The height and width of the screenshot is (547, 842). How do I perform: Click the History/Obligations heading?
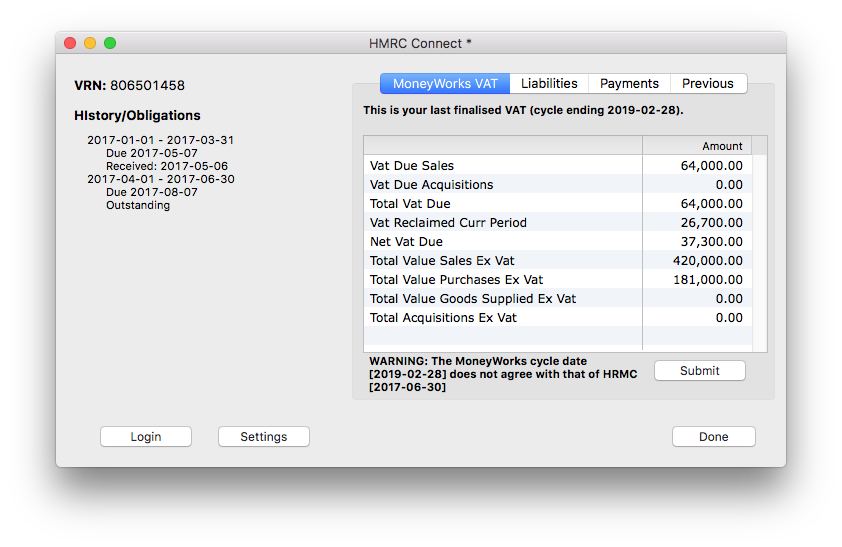tap(137, 115)
